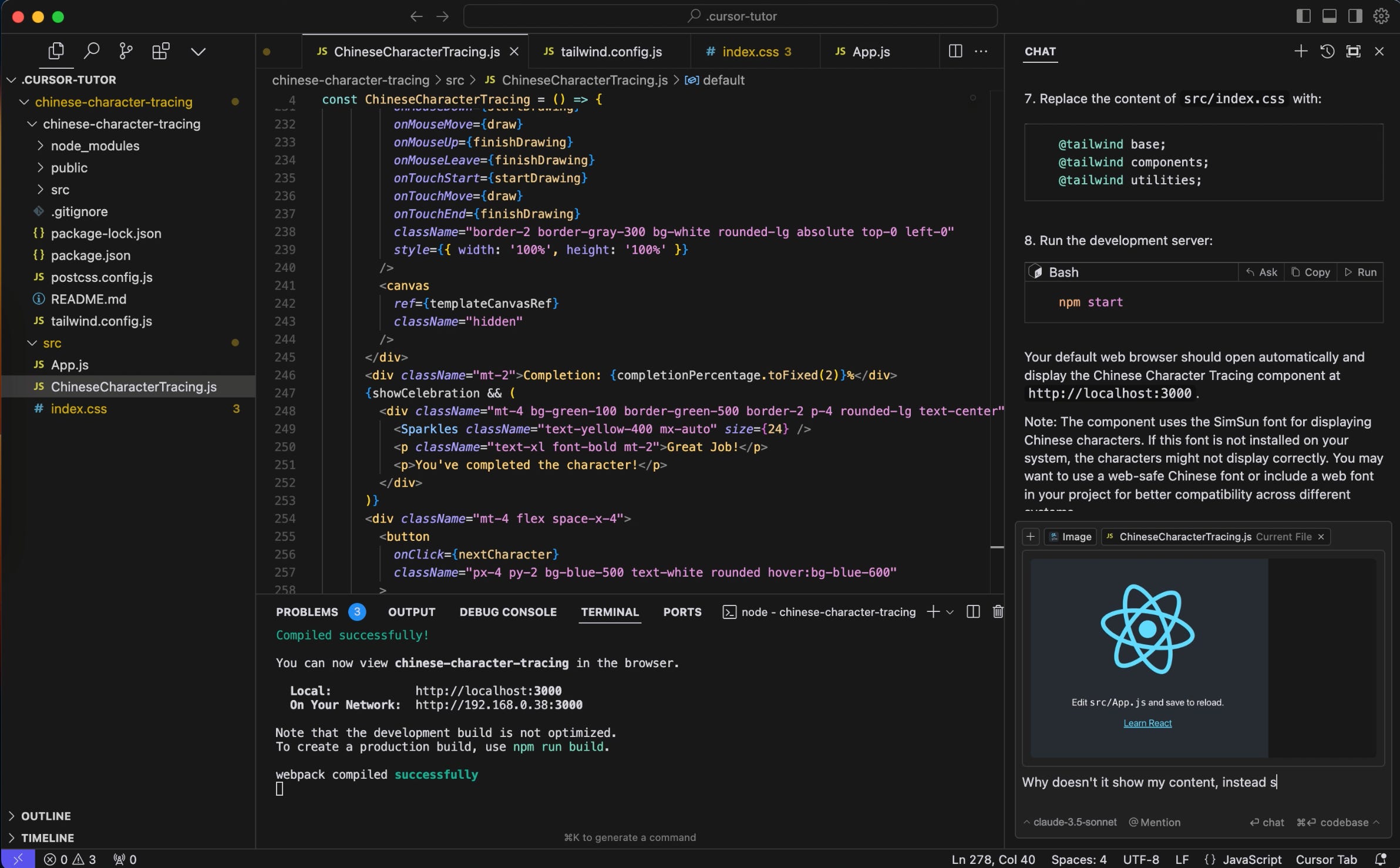Toggle the right sidebar layout icon
This screenshot has height=868, width=1400.
click(1355, 16)
